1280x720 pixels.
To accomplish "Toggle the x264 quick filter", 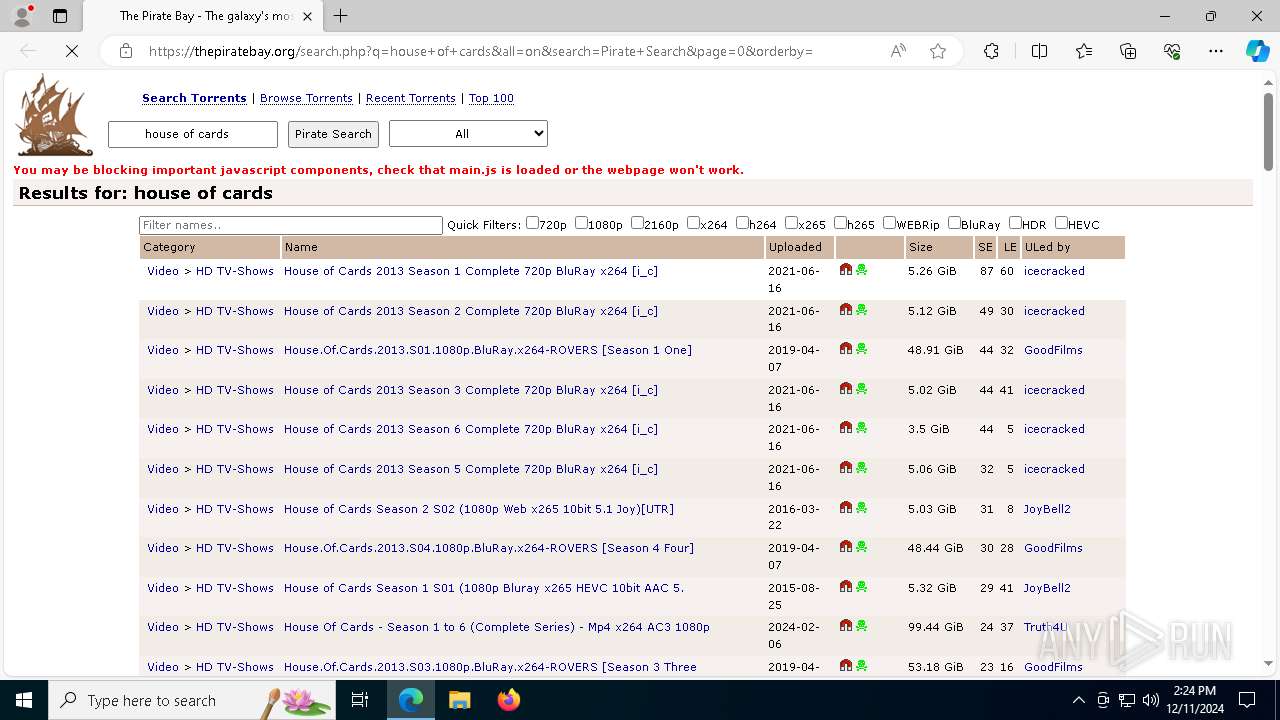I will click(693, 223).
